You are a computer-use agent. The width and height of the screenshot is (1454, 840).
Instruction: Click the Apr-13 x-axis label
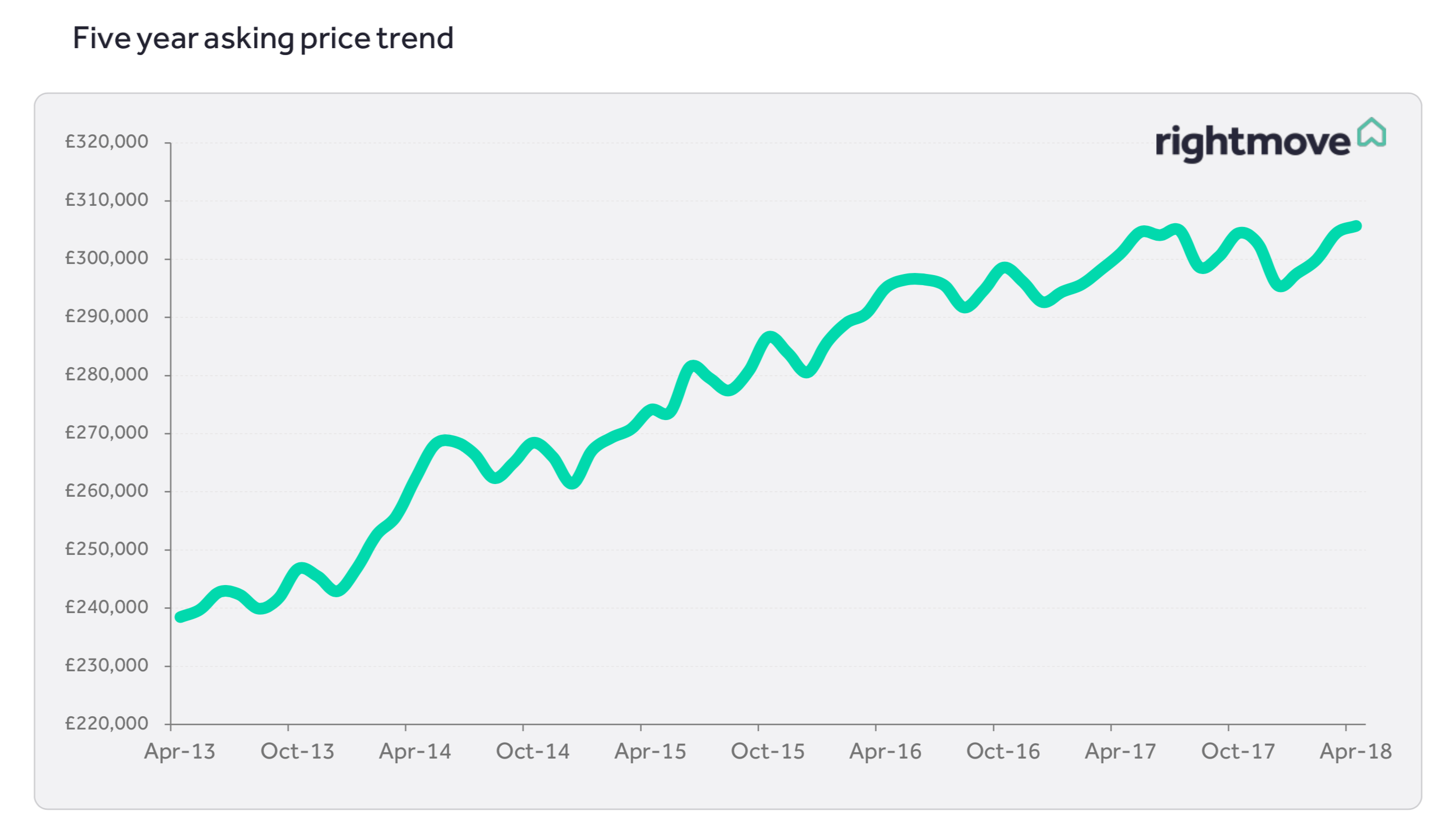coord(179,752)
